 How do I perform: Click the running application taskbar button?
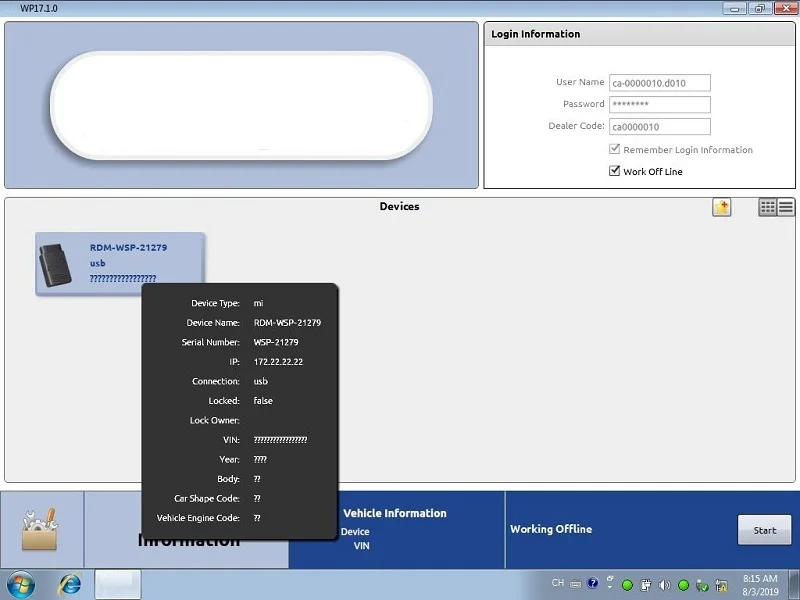[x=118, y=584]
